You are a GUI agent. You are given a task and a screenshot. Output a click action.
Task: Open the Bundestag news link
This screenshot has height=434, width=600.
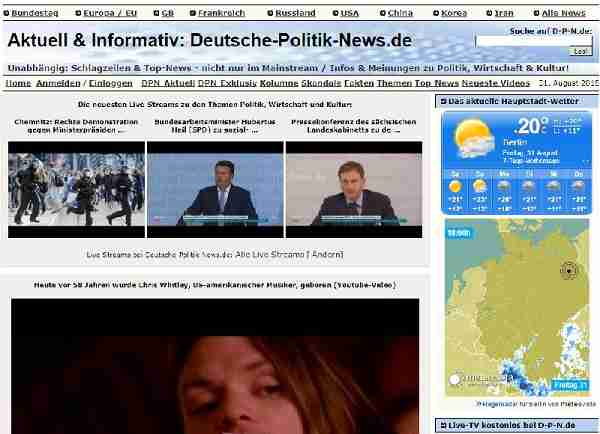[x=35, y=13]
